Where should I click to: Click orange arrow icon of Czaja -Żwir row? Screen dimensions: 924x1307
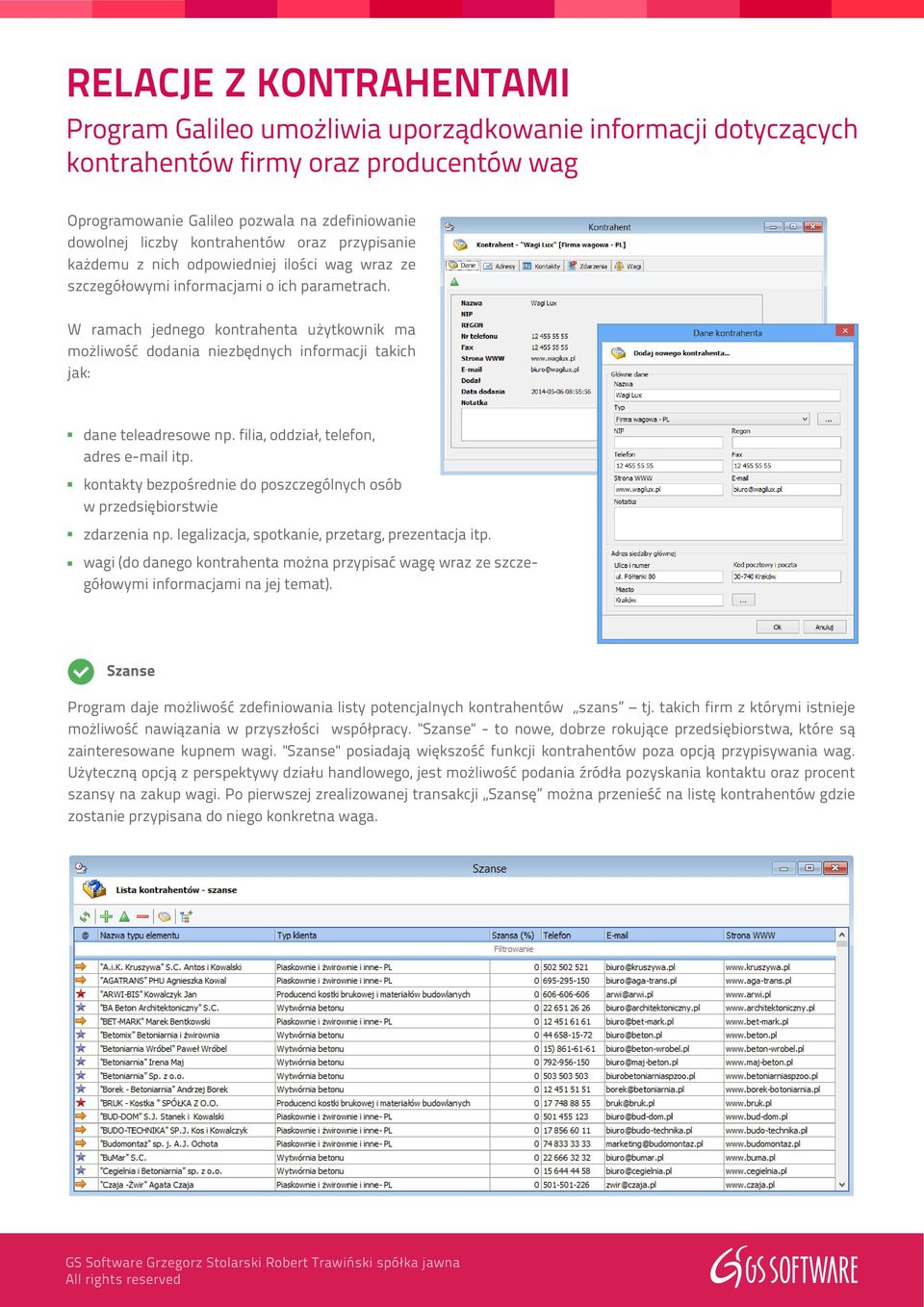pos(82,1185)
